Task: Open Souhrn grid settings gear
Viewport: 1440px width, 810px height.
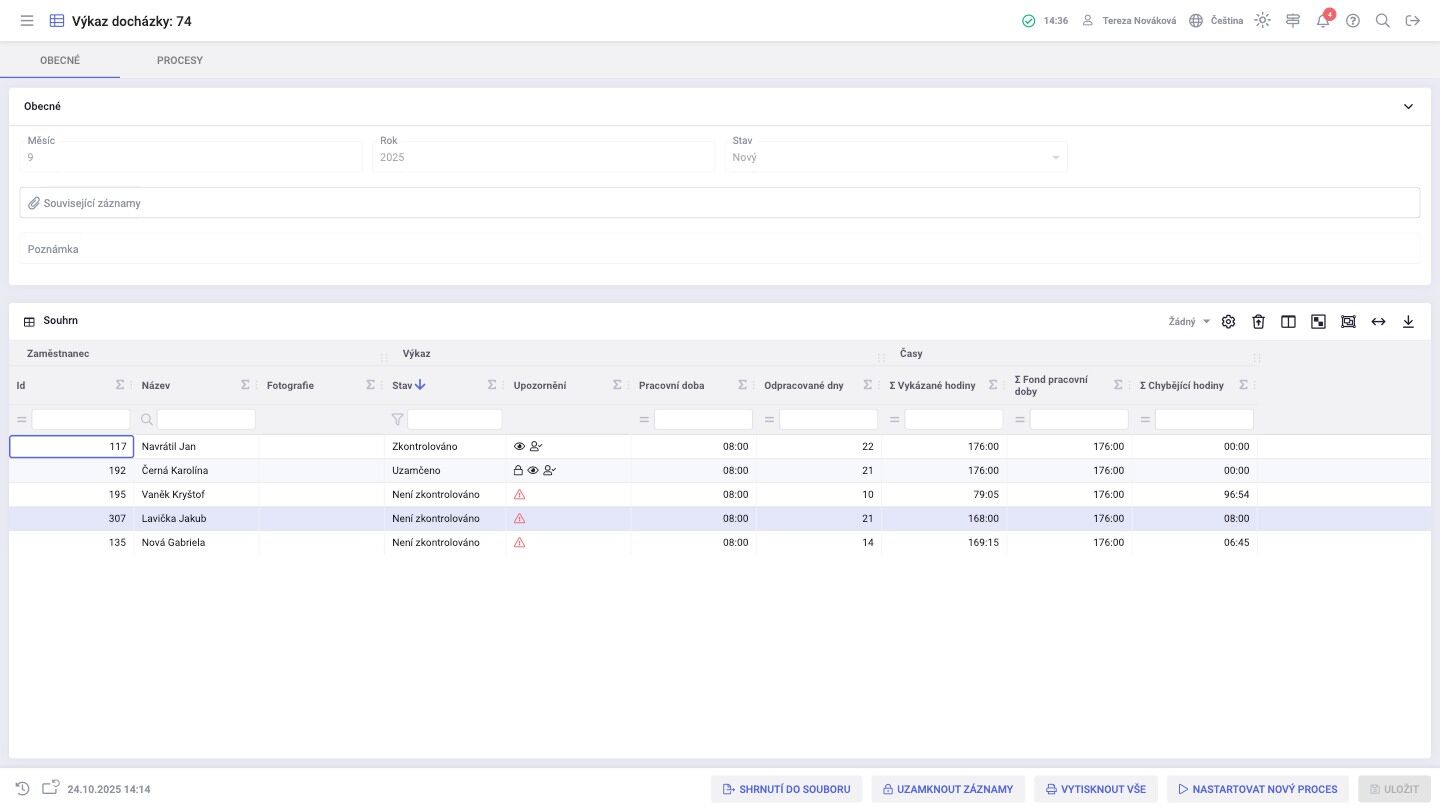Action: [x=1229, y=322]
